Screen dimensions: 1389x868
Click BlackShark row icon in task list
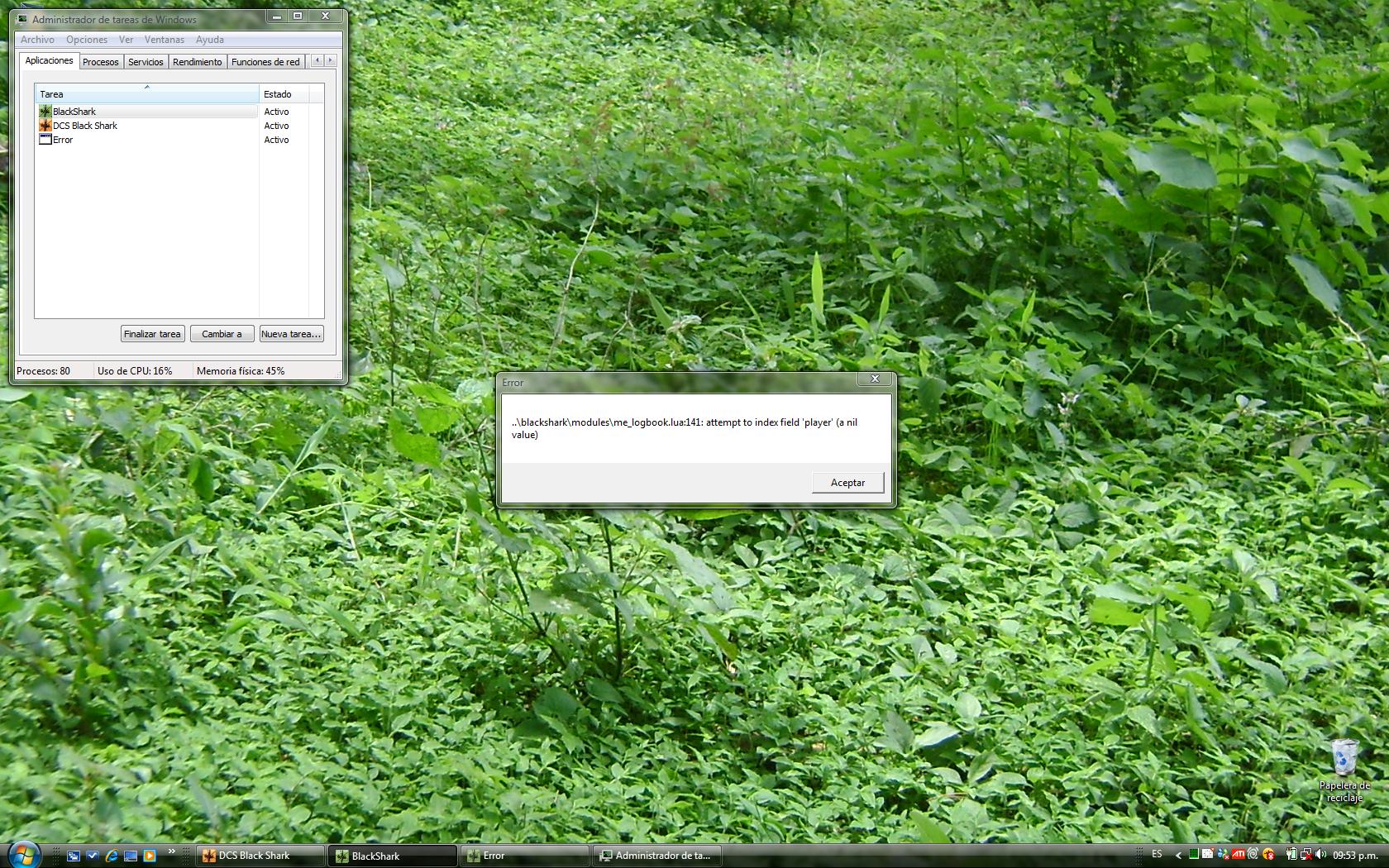pos(45,112)
